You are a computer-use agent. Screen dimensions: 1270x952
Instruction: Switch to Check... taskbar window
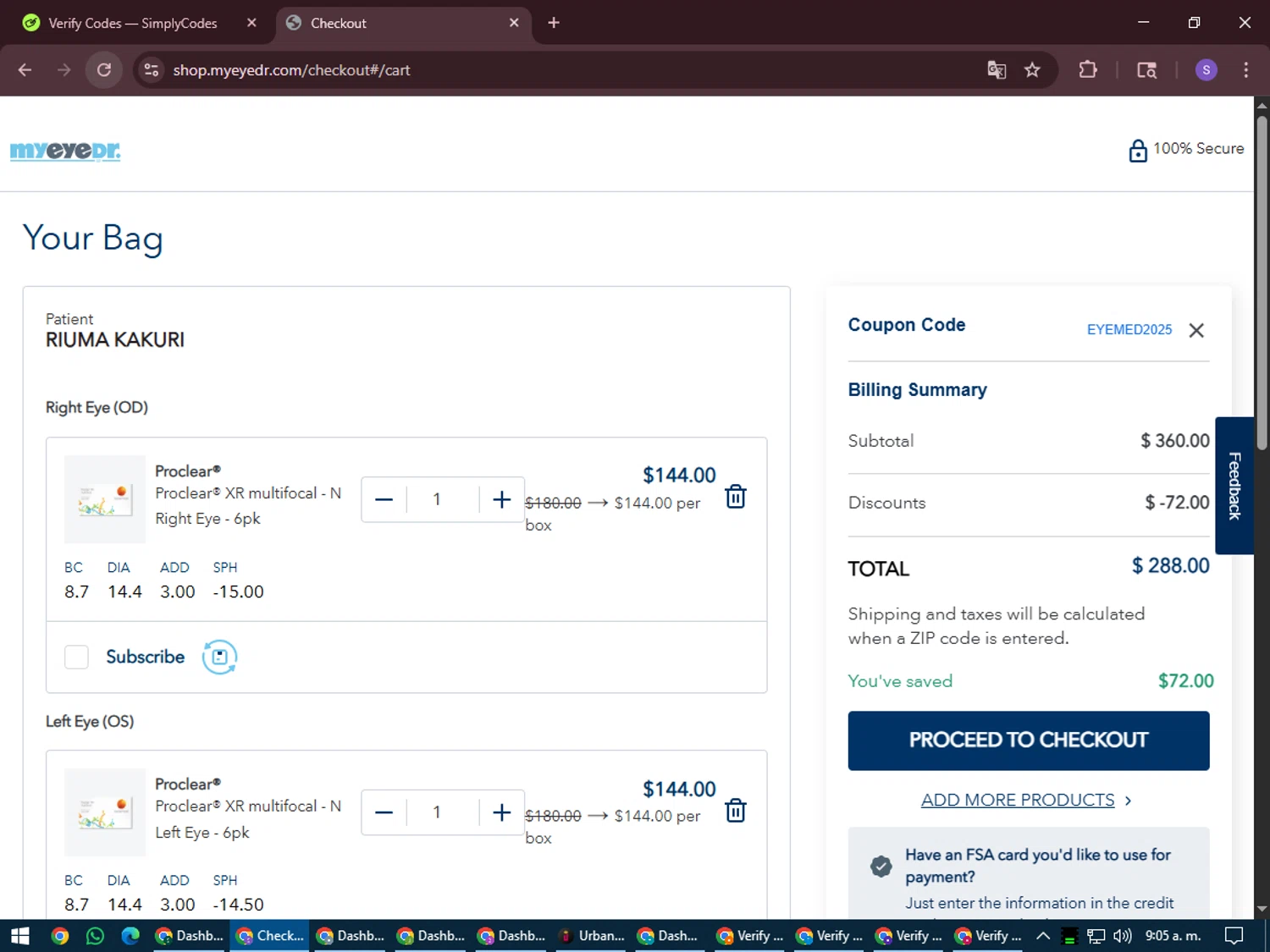coord(270,936)
